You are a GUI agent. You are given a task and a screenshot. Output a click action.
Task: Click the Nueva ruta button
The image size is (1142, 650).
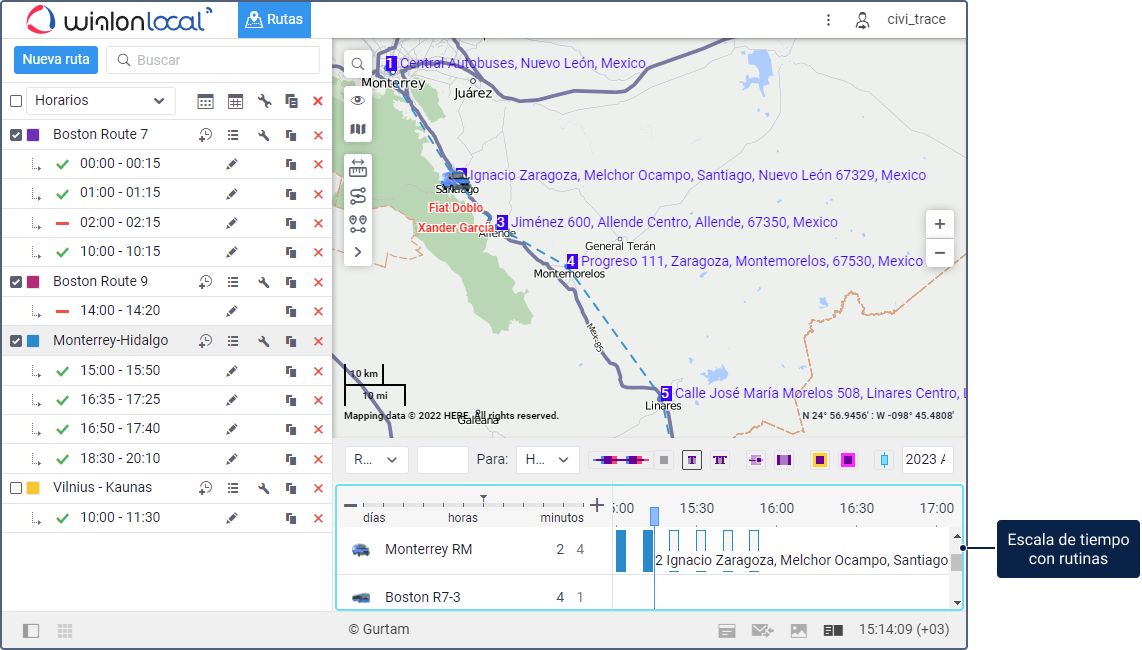tap(56, 60)
